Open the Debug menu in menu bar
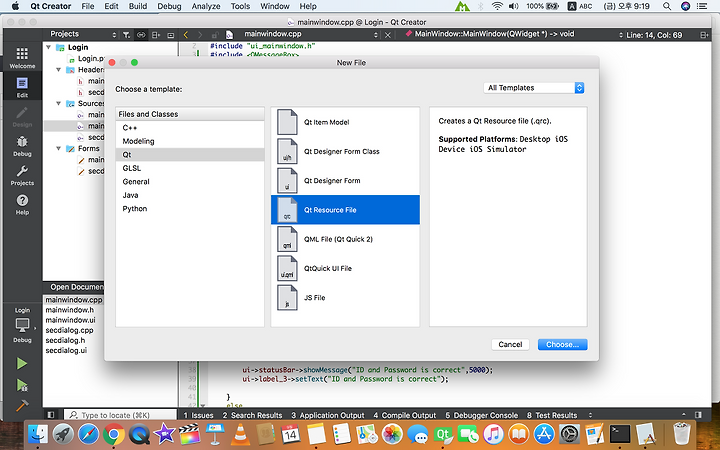 [x=169, y=6]
